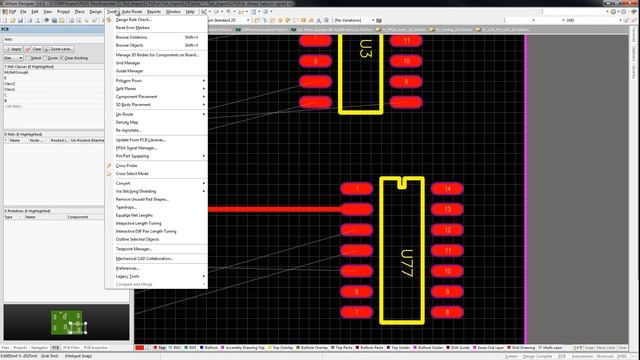Viewport: 640px width, 360px height.
Task: Click the icon next to No Variations dropdown
Action: point(379,20)
